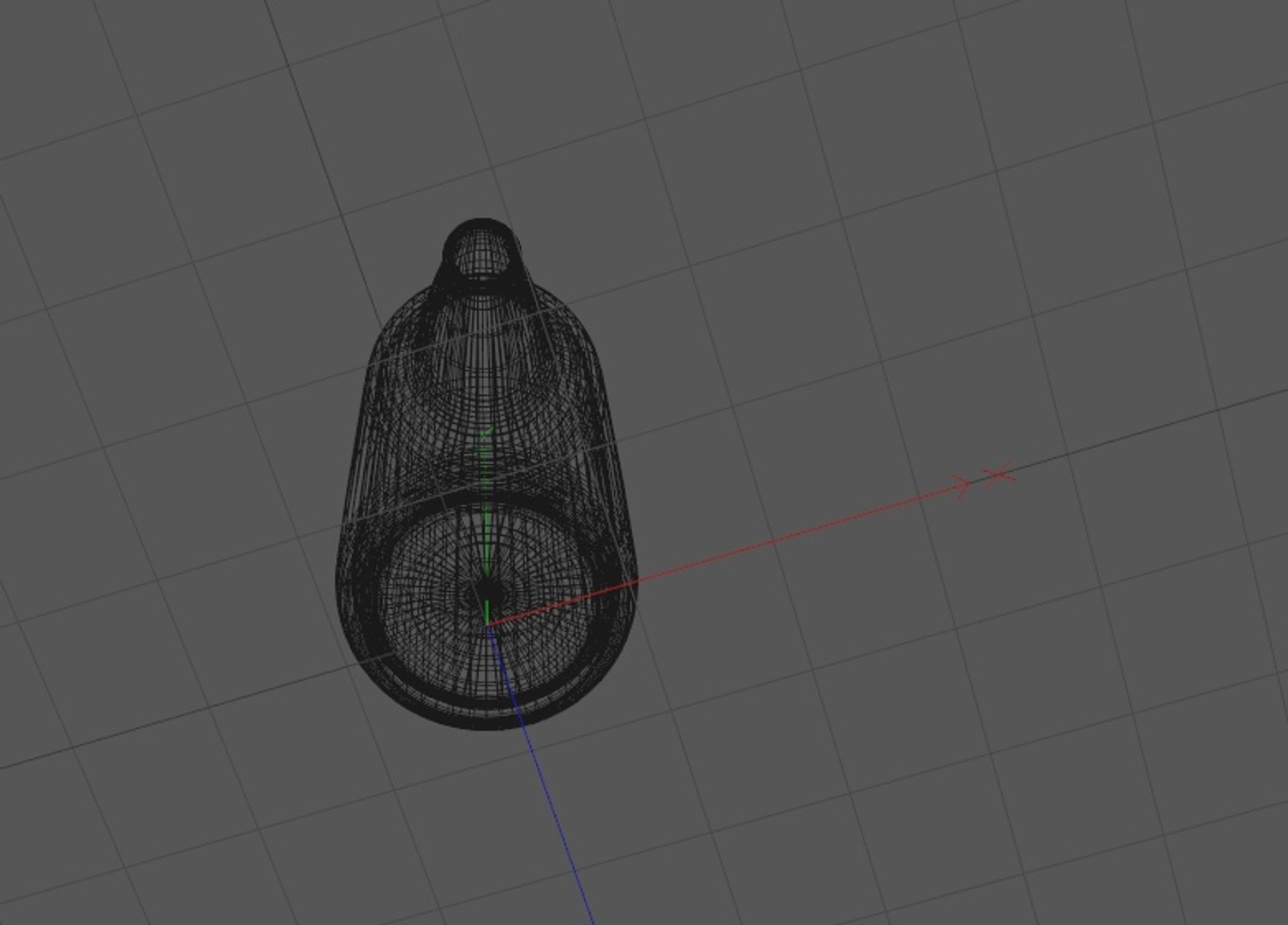Click the blue Z axis line
The width and height of the screenshot is (1288, 925).
[x=540, y=775]
